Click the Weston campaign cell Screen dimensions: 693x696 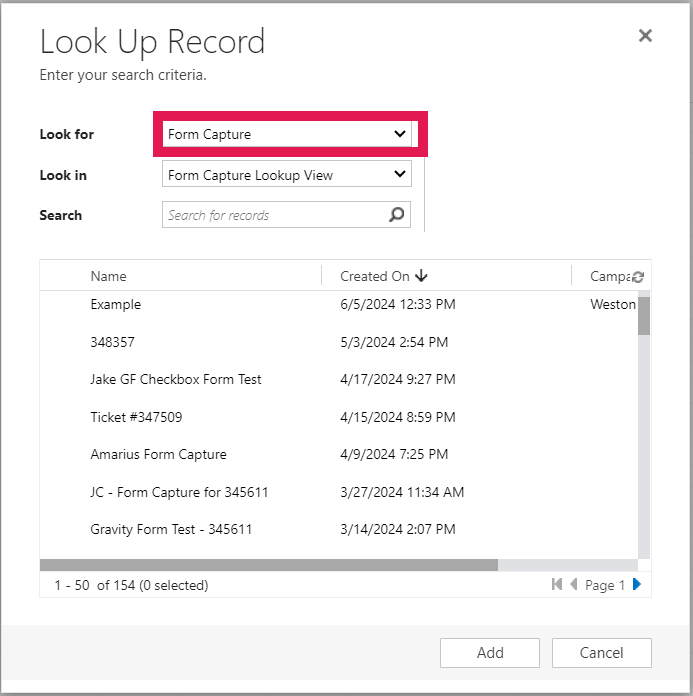[x=613, y=304]
